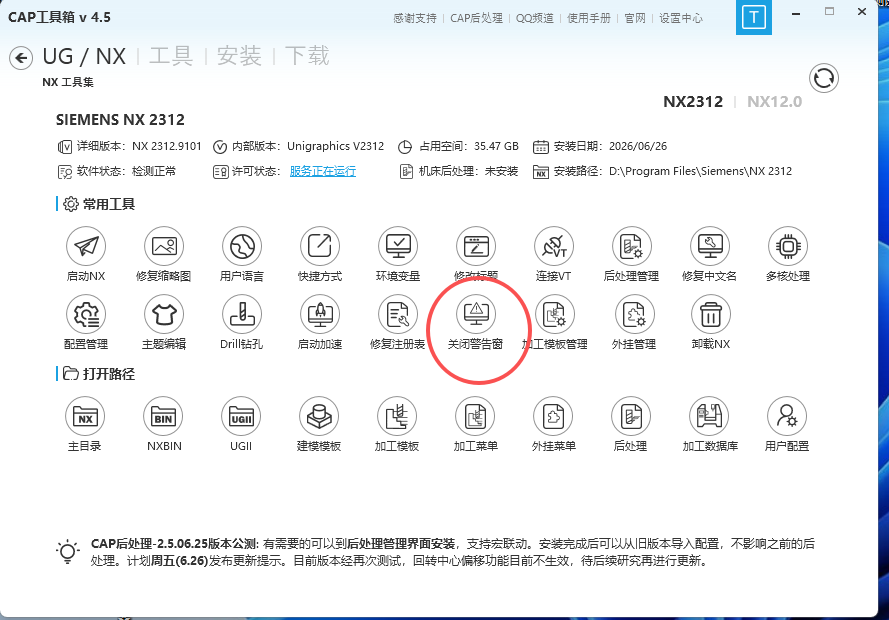Viewport: 889px width, 620px height.
Task: Click the 检测正常 software status text
Action: point(154,171)
